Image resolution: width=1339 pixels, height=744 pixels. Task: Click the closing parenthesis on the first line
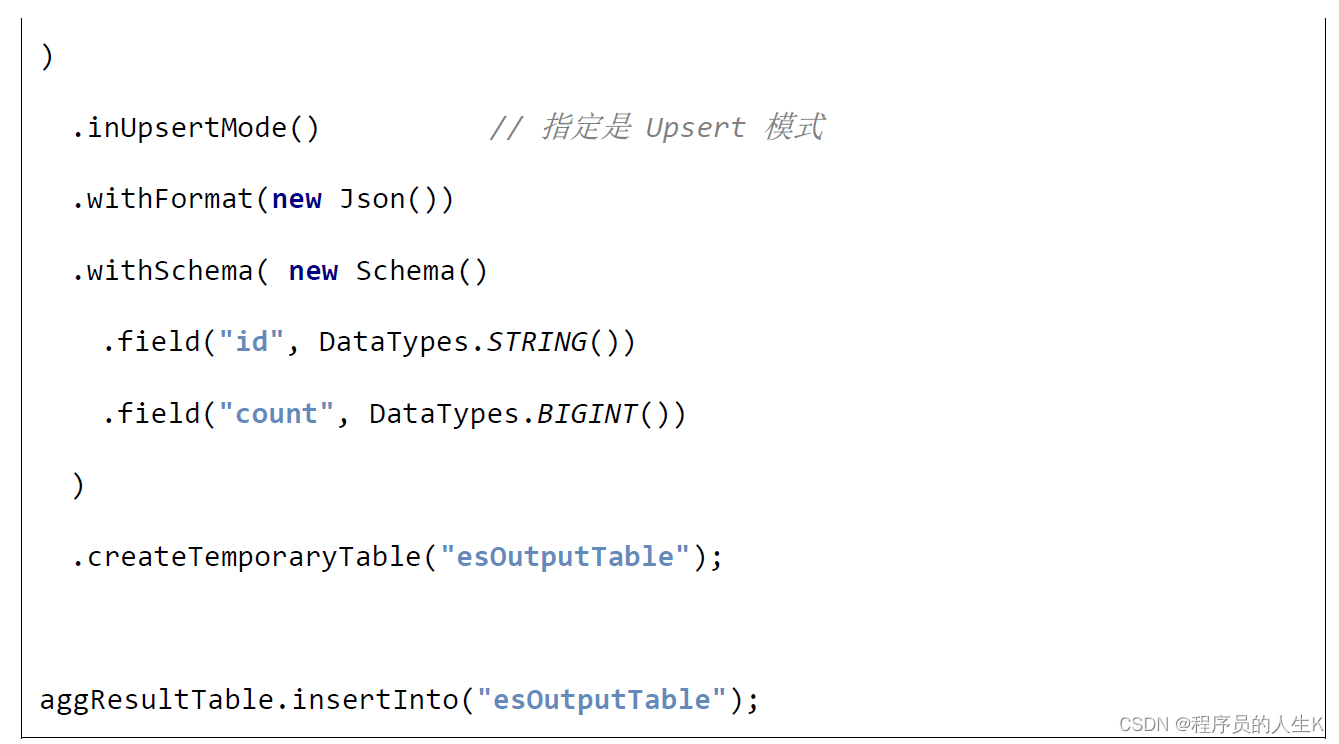click(46, 57)
